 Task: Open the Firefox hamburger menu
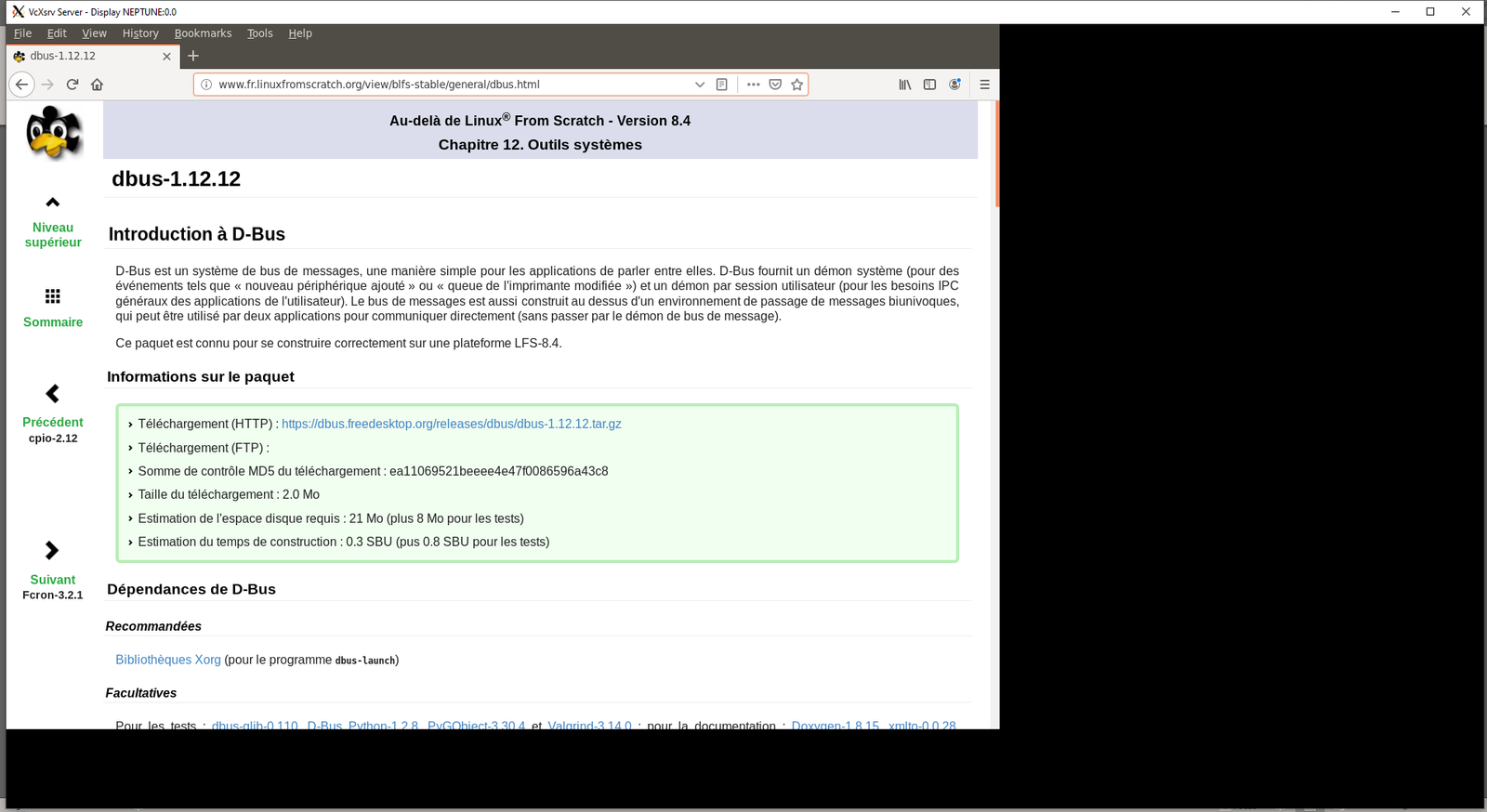pos(984,85)
